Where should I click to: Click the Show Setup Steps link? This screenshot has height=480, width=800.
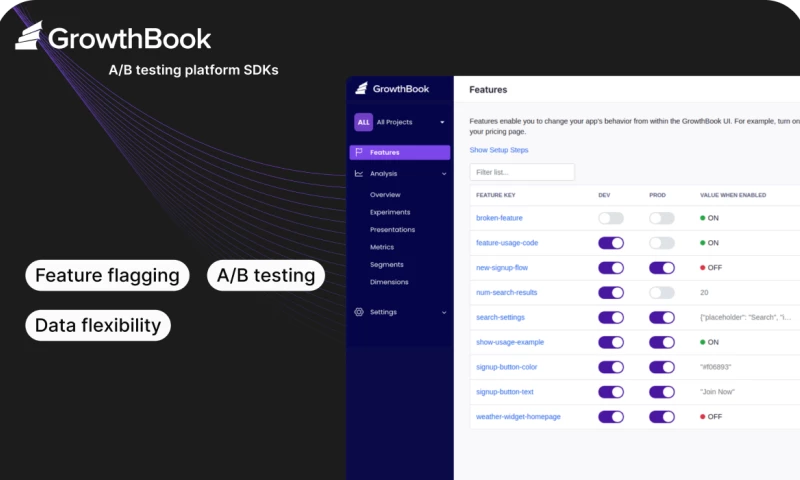tap(498, 150)
